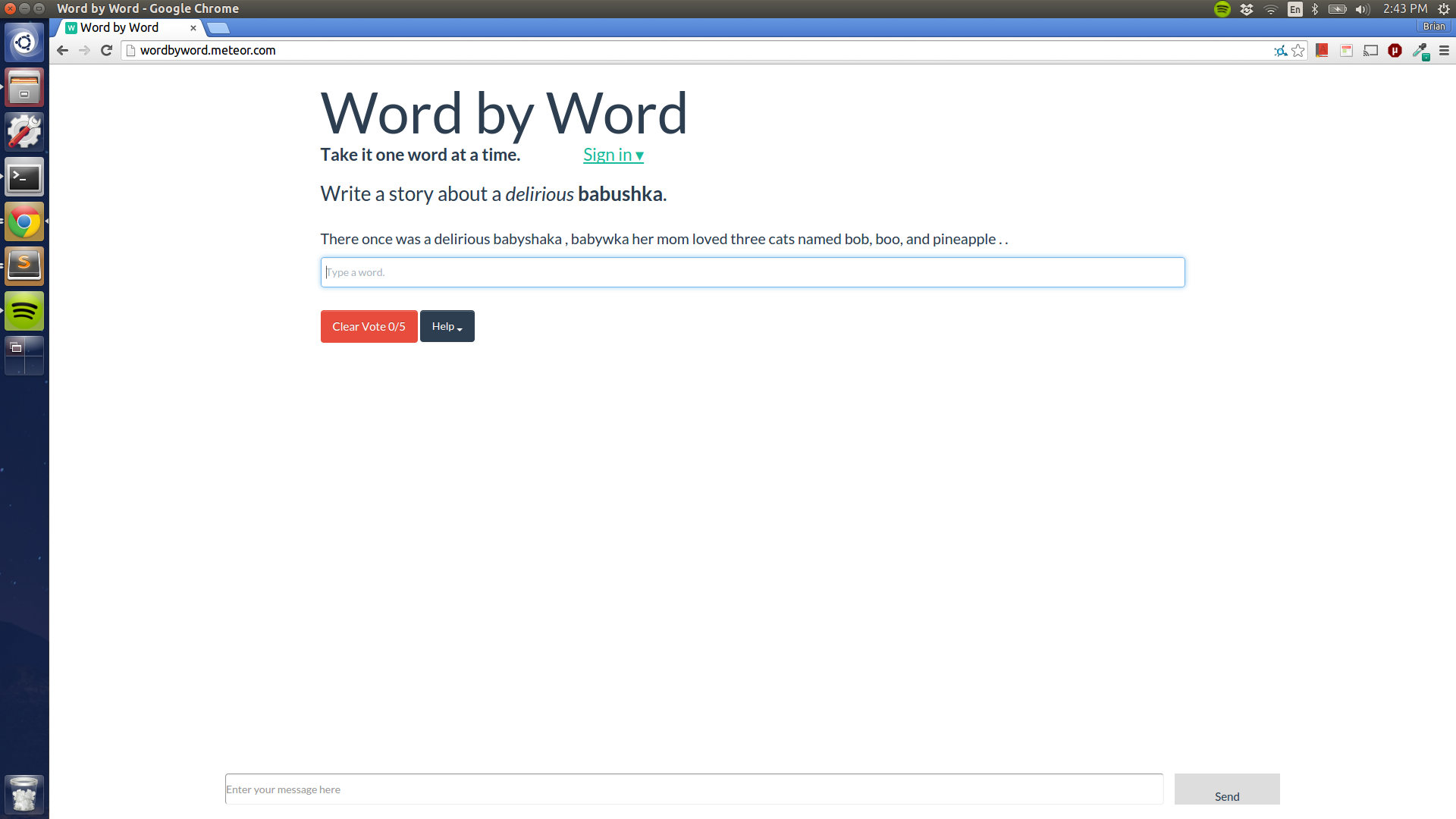Click the Chromecast cast icon

coord(1370,51)
